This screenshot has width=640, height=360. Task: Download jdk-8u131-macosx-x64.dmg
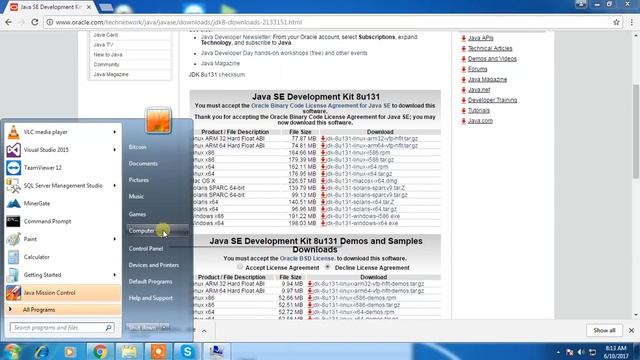[361, 181]
